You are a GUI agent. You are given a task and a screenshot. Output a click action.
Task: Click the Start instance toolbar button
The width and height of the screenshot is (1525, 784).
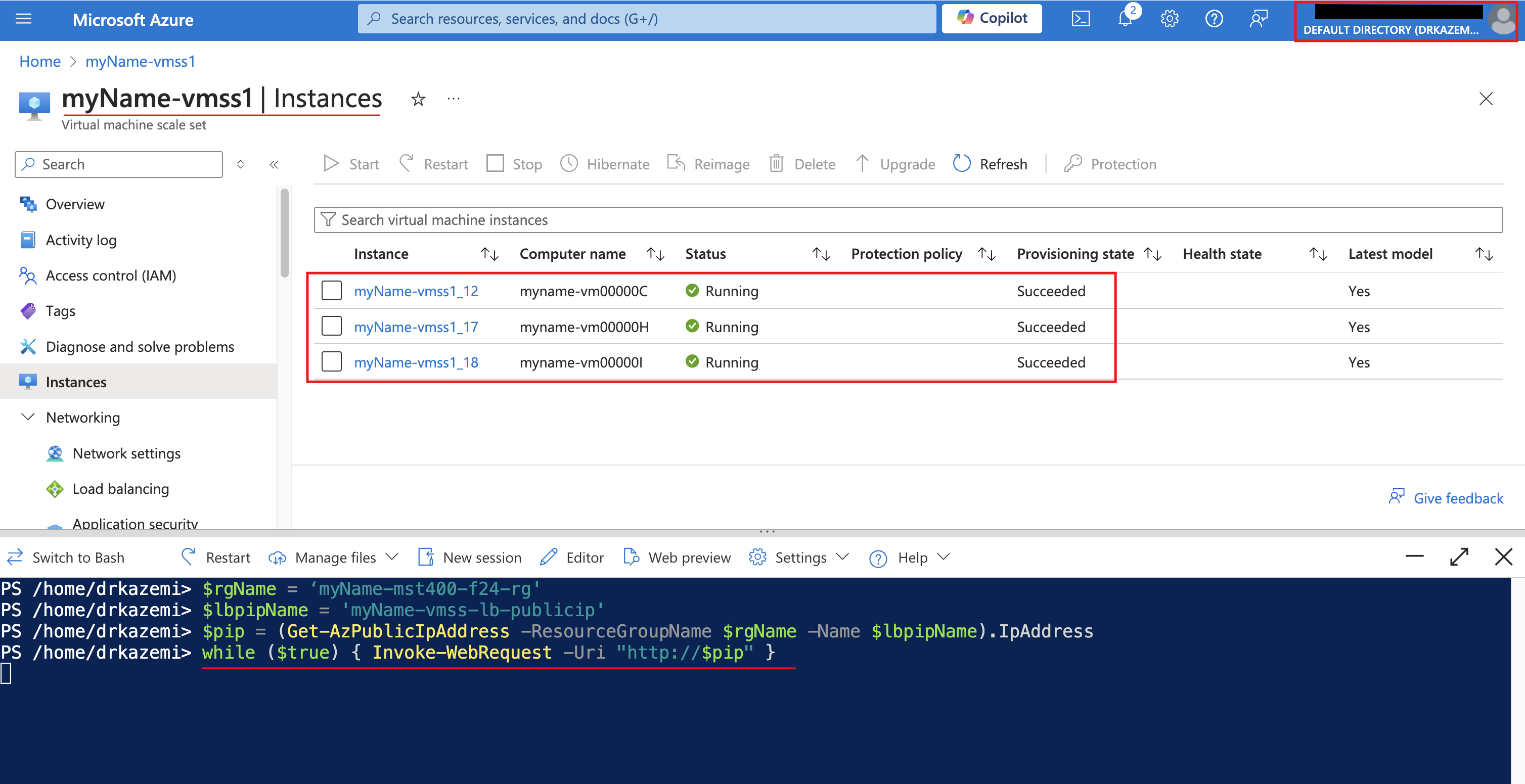[351, 164]
